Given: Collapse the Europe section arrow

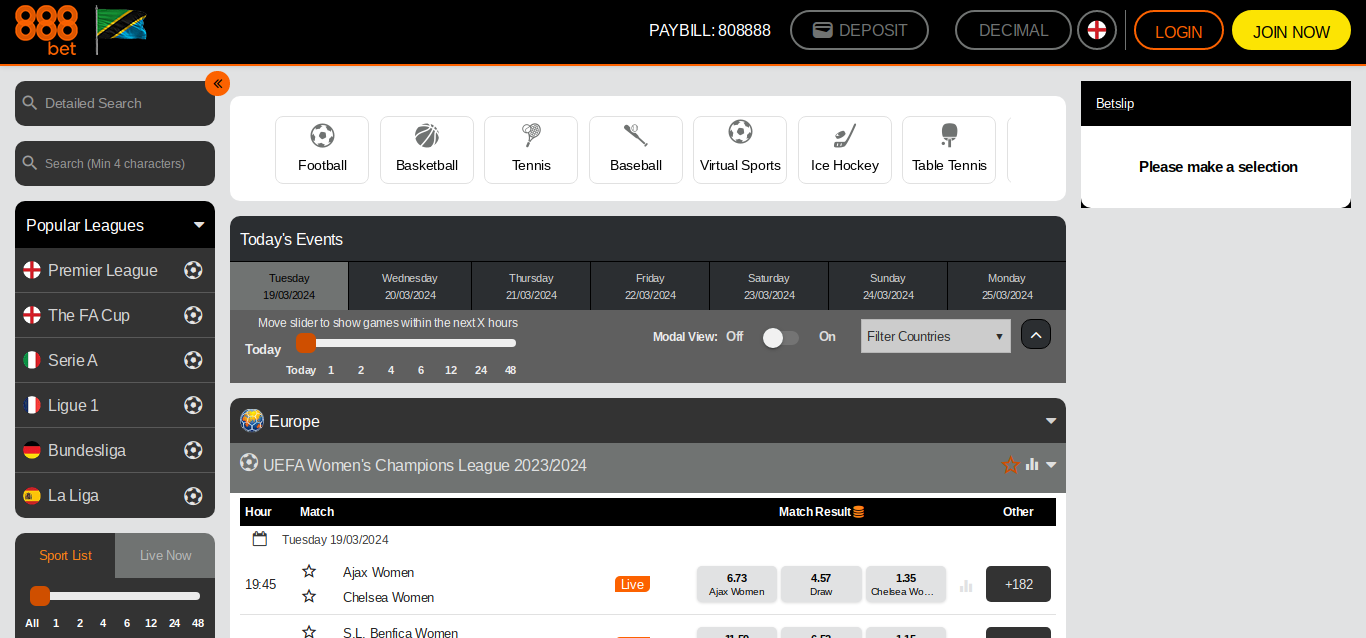Looking at the screenshot, I should (x=1051, y=421).
